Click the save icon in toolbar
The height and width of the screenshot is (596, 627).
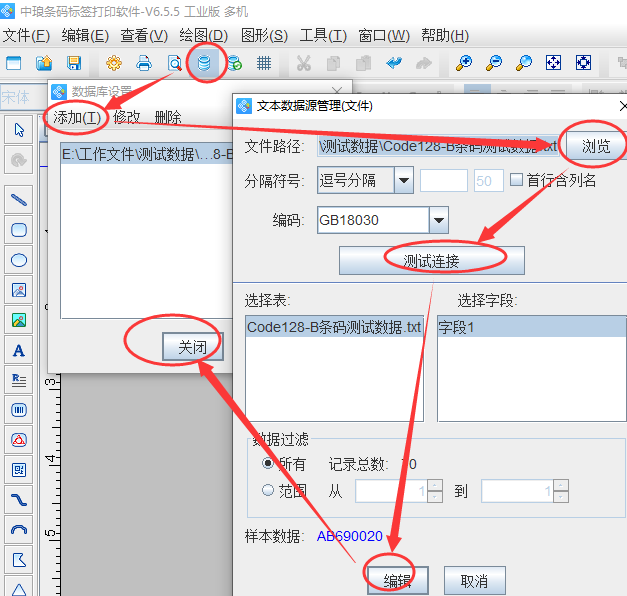click(74, 63)
